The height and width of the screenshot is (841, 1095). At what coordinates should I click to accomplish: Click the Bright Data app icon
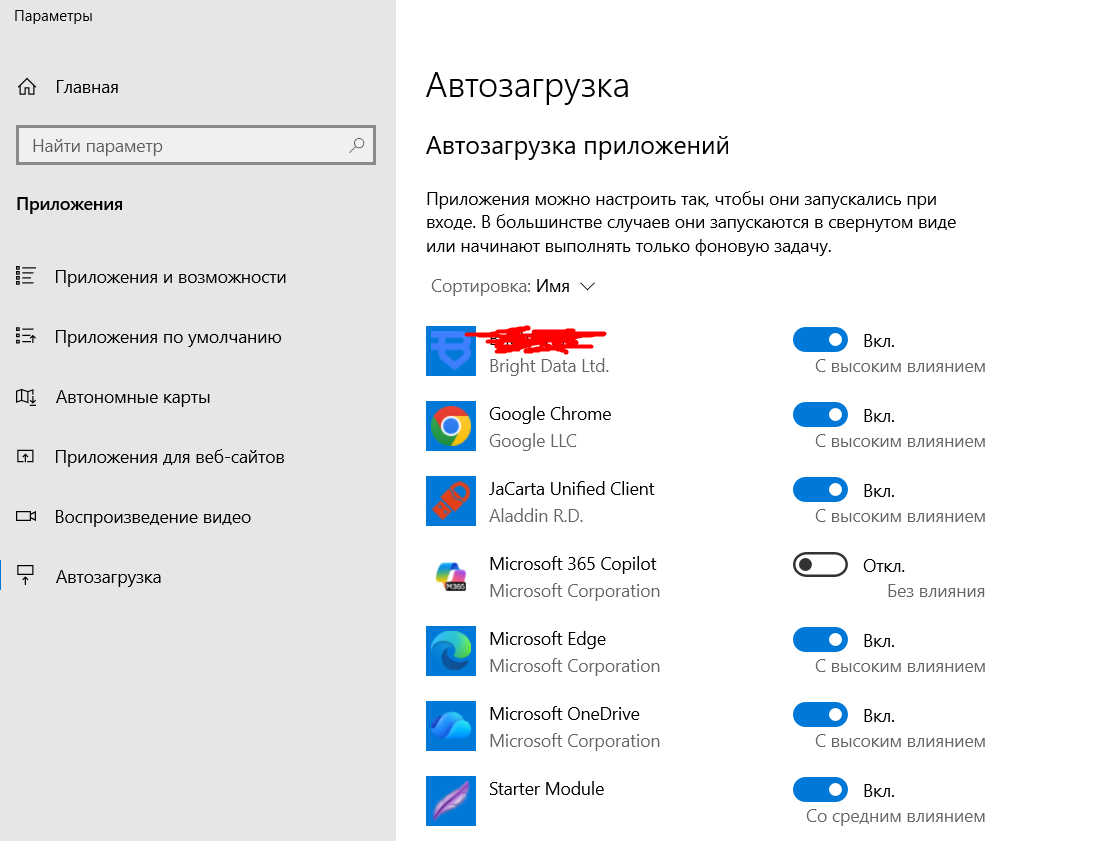[451, 351]
